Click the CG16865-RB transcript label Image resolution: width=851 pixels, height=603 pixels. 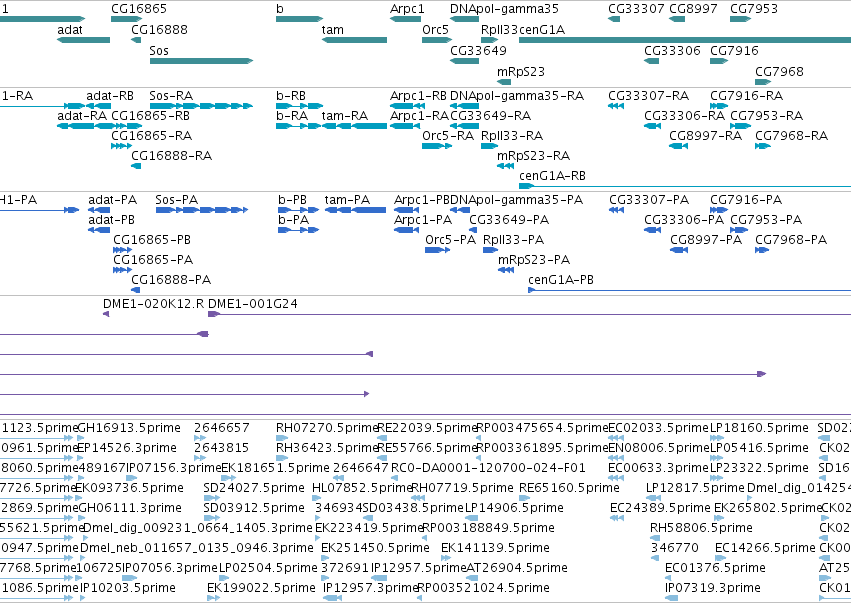(151, 116)
